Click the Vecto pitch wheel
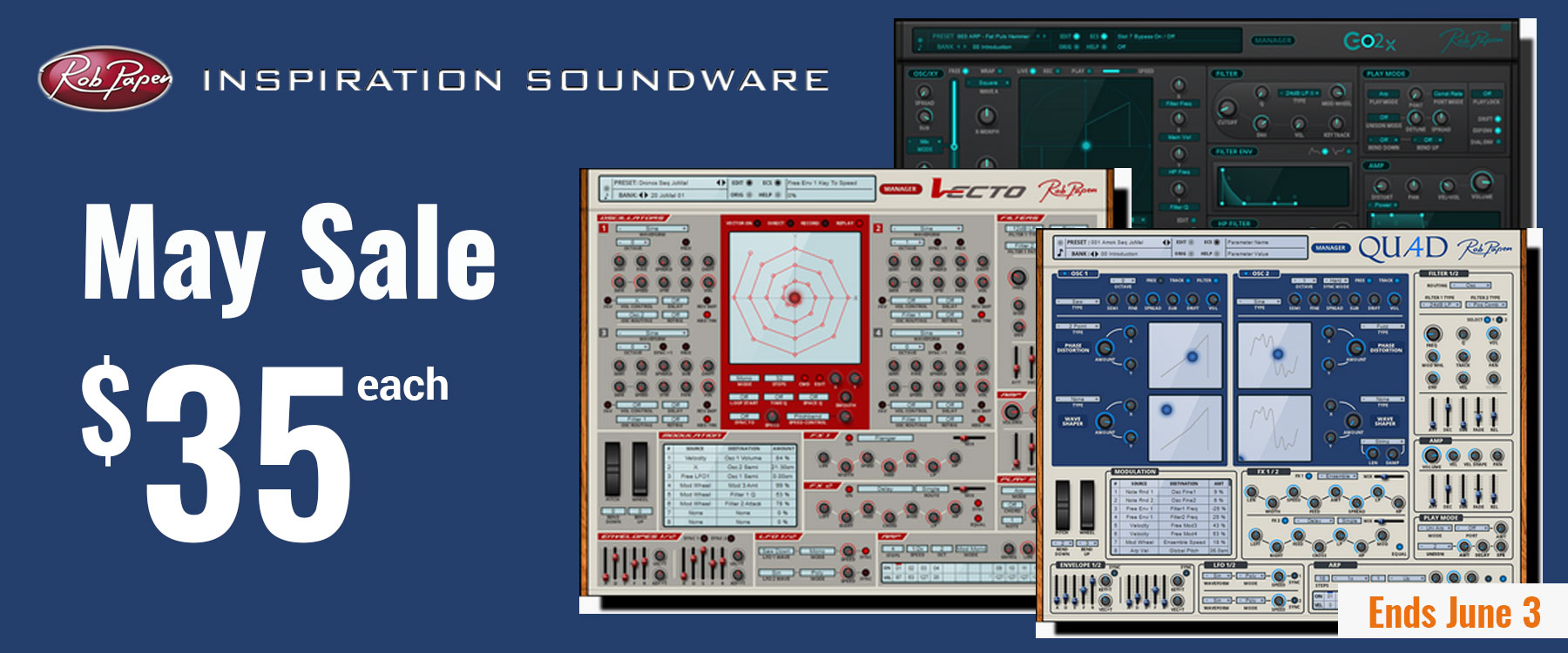Image resolution: width=1568 pixels, height=653 pixels. 612,468
